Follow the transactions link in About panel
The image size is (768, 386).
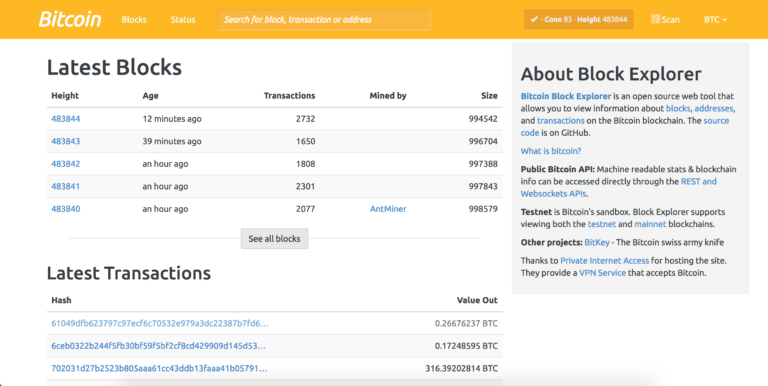point(561,121)
